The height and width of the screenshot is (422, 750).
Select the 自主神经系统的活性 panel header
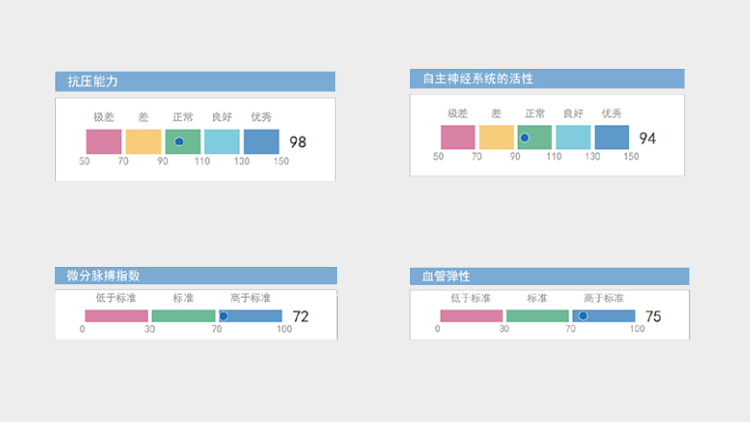547,78
